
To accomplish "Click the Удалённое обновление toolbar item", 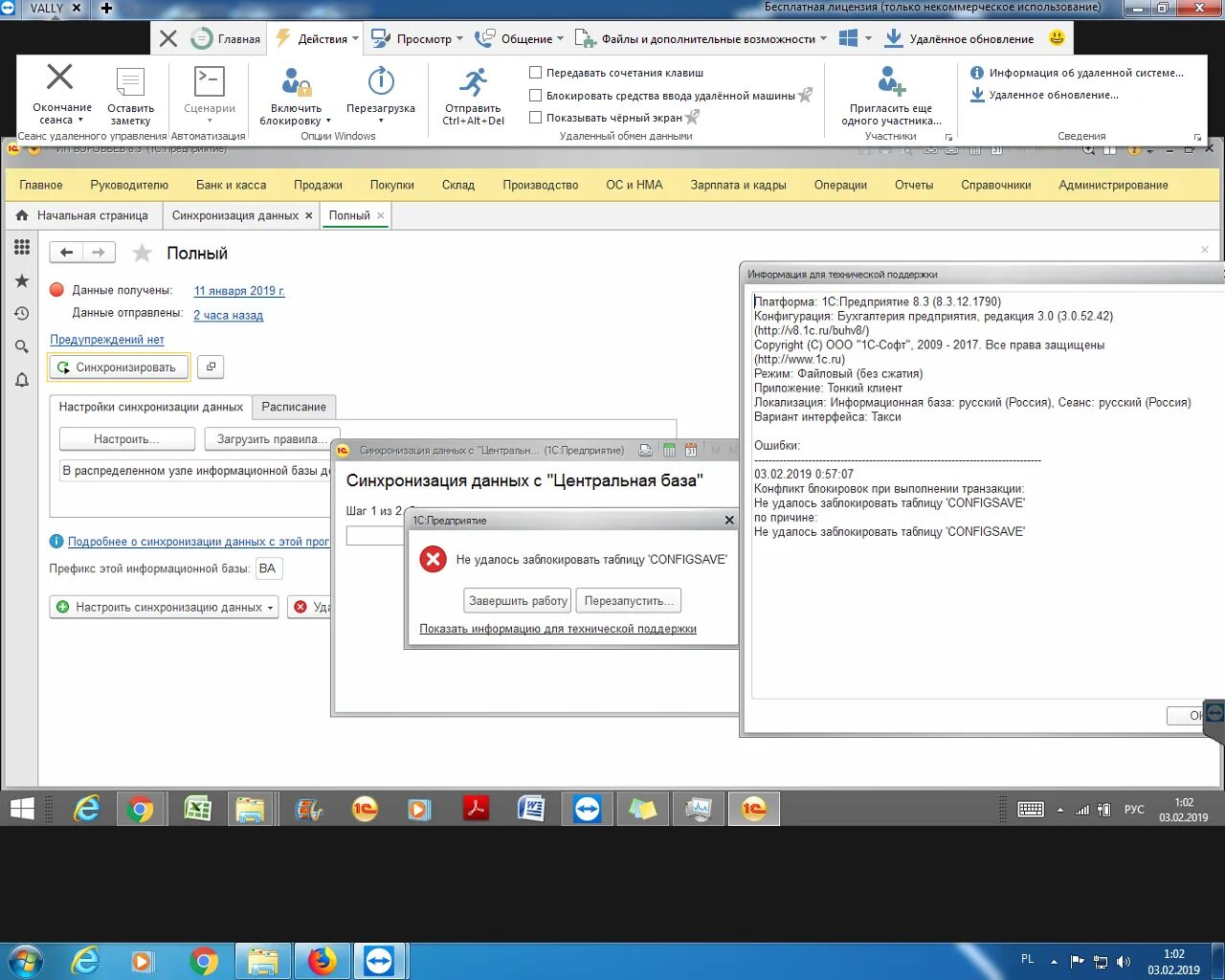I will (959, 38).
